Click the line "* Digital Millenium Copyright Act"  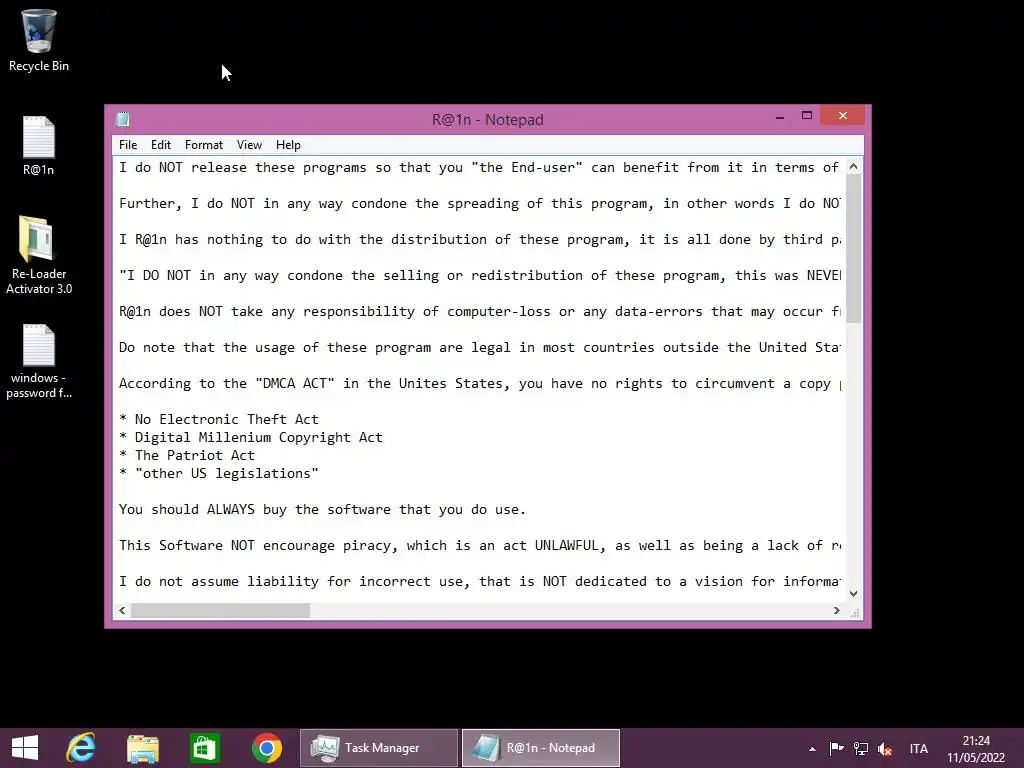[251, 438]
